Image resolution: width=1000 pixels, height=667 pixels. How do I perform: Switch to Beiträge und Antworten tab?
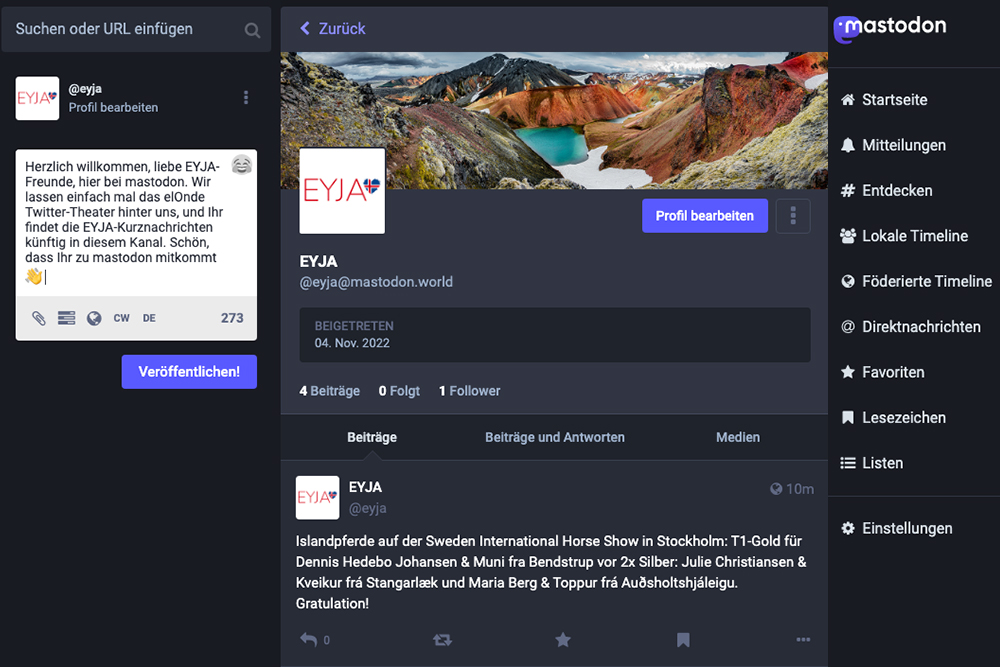click(x=555, y=437)
